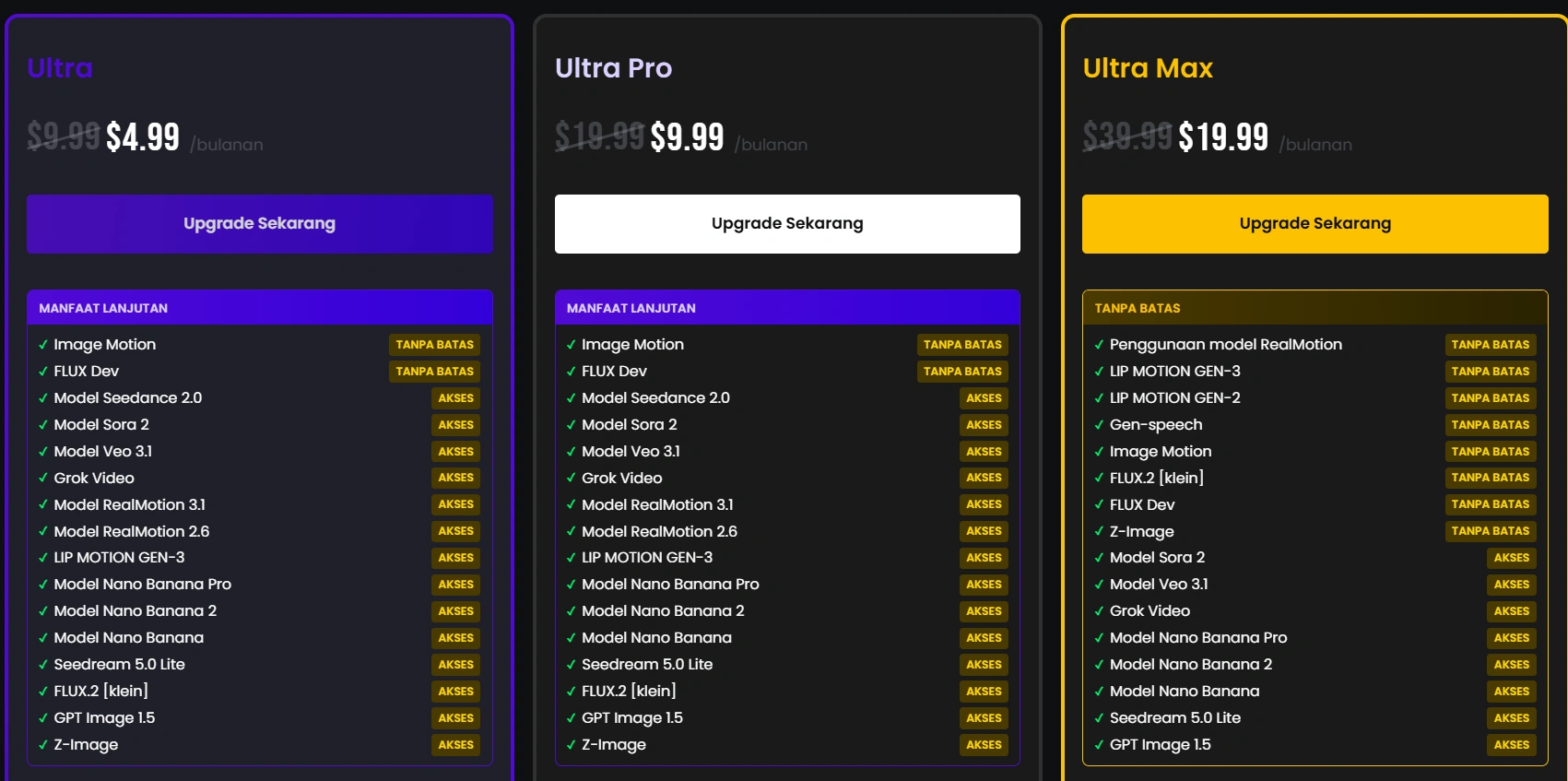
Task: Click checkmark beside Gen-speech in Ultra Max
Action: point(1099,425)
